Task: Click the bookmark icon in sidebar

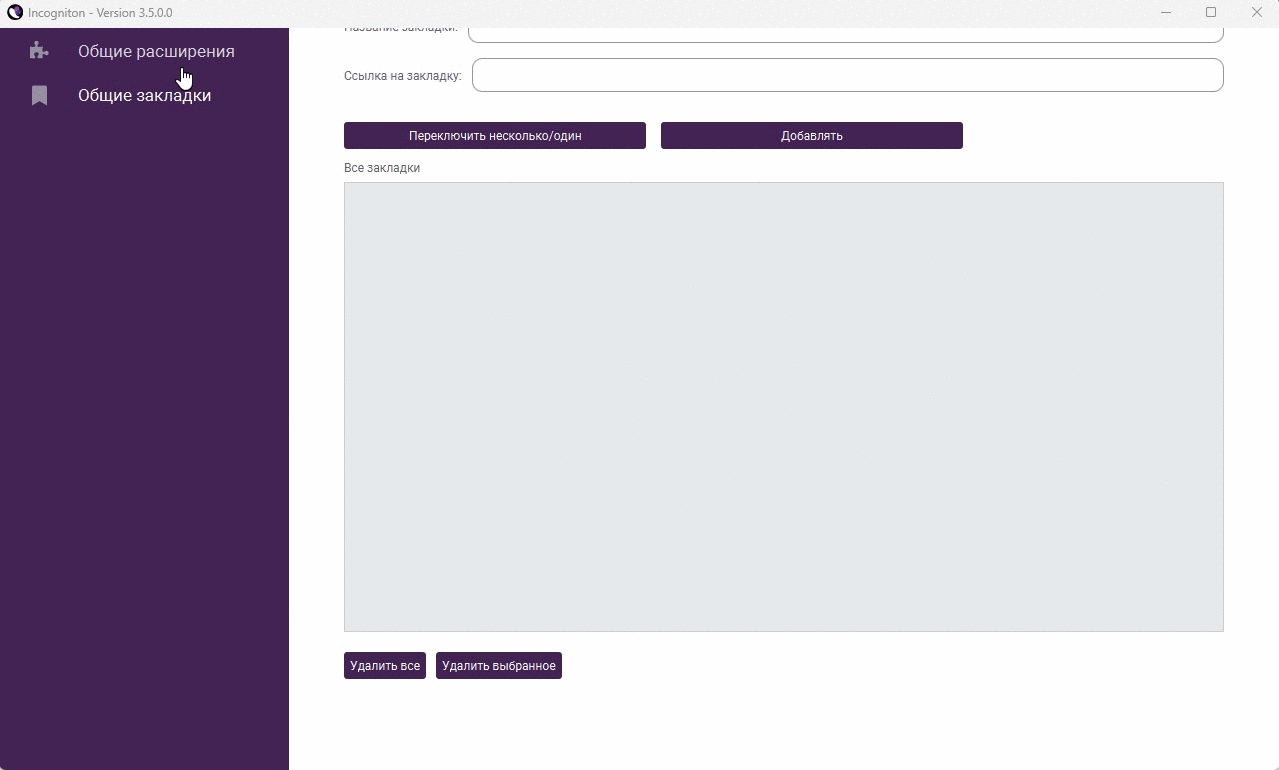Action: tap(39, 96)
